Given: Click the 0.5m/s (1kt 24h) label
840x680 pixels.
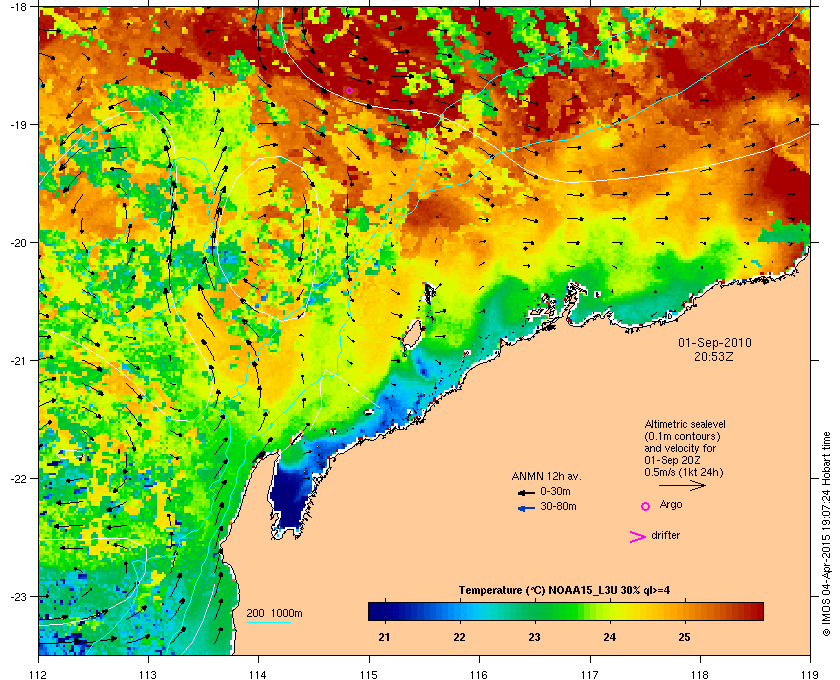Looking at the screenshot, I should click(684, 473).
